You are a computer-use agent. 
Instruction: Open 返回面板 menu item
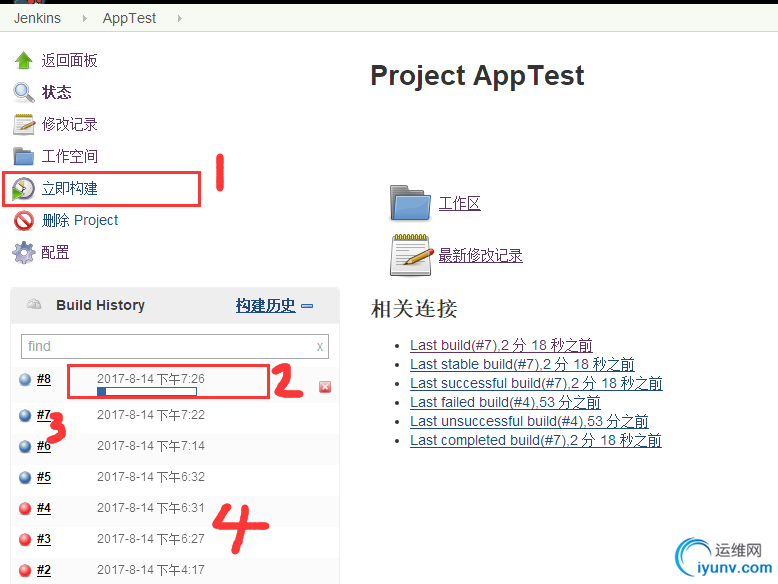pyautogui.click(x=69, y=61)
